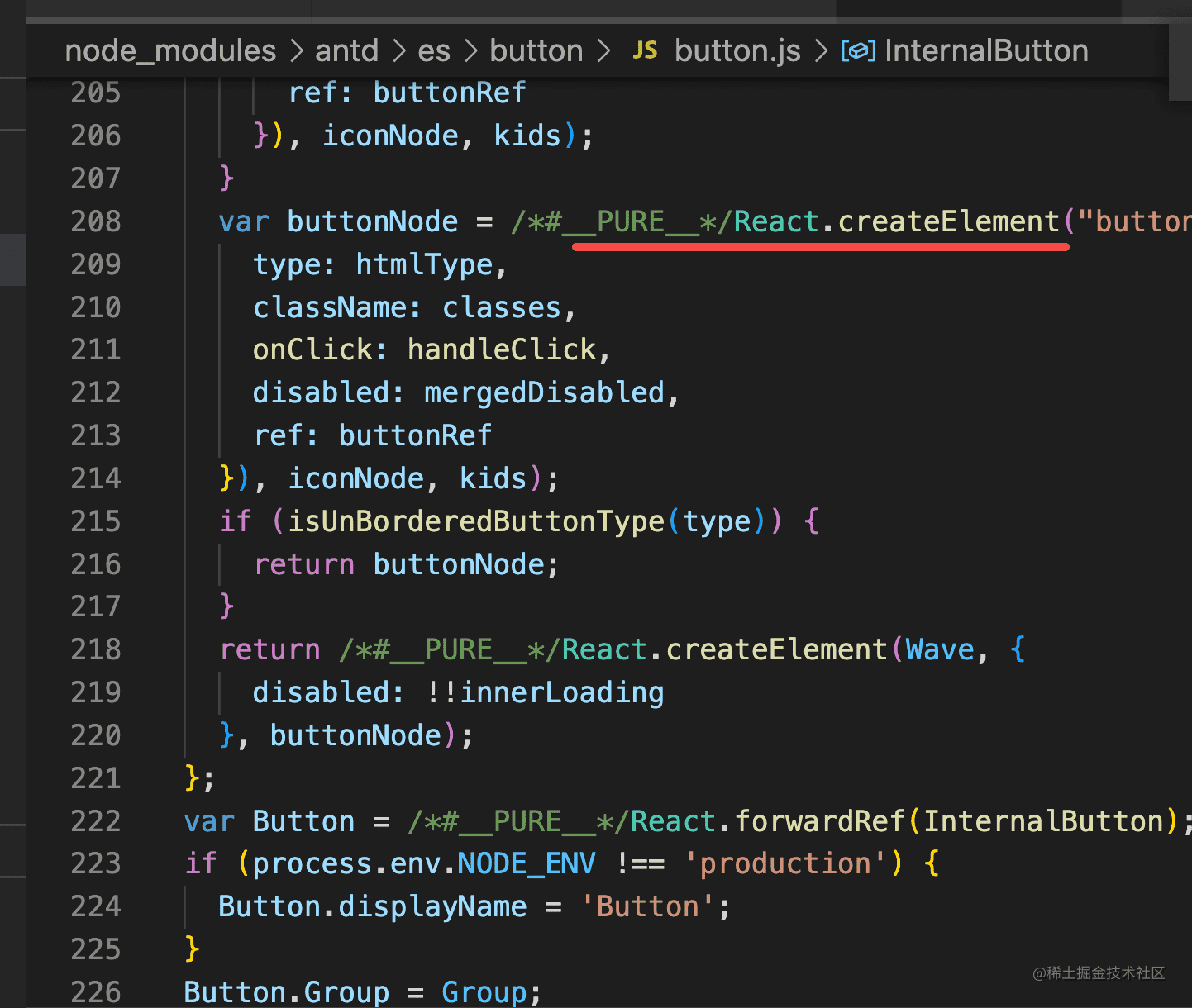Open the es folder breadcrumb

pyautogui.click(x=434, y=51)
